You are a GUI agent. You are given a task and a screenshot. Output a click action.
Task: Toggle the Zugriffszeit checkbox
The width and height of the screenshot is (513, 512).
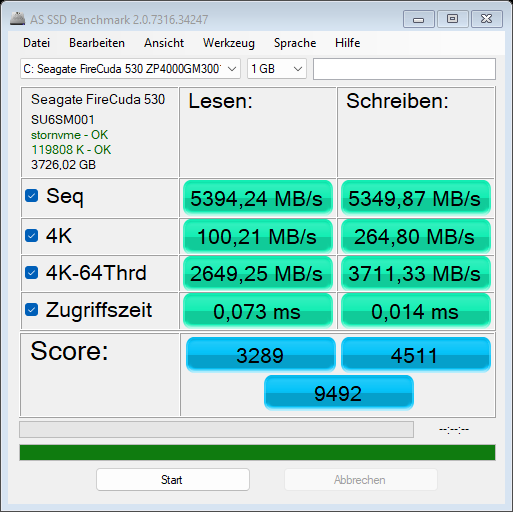click(32, 310)
